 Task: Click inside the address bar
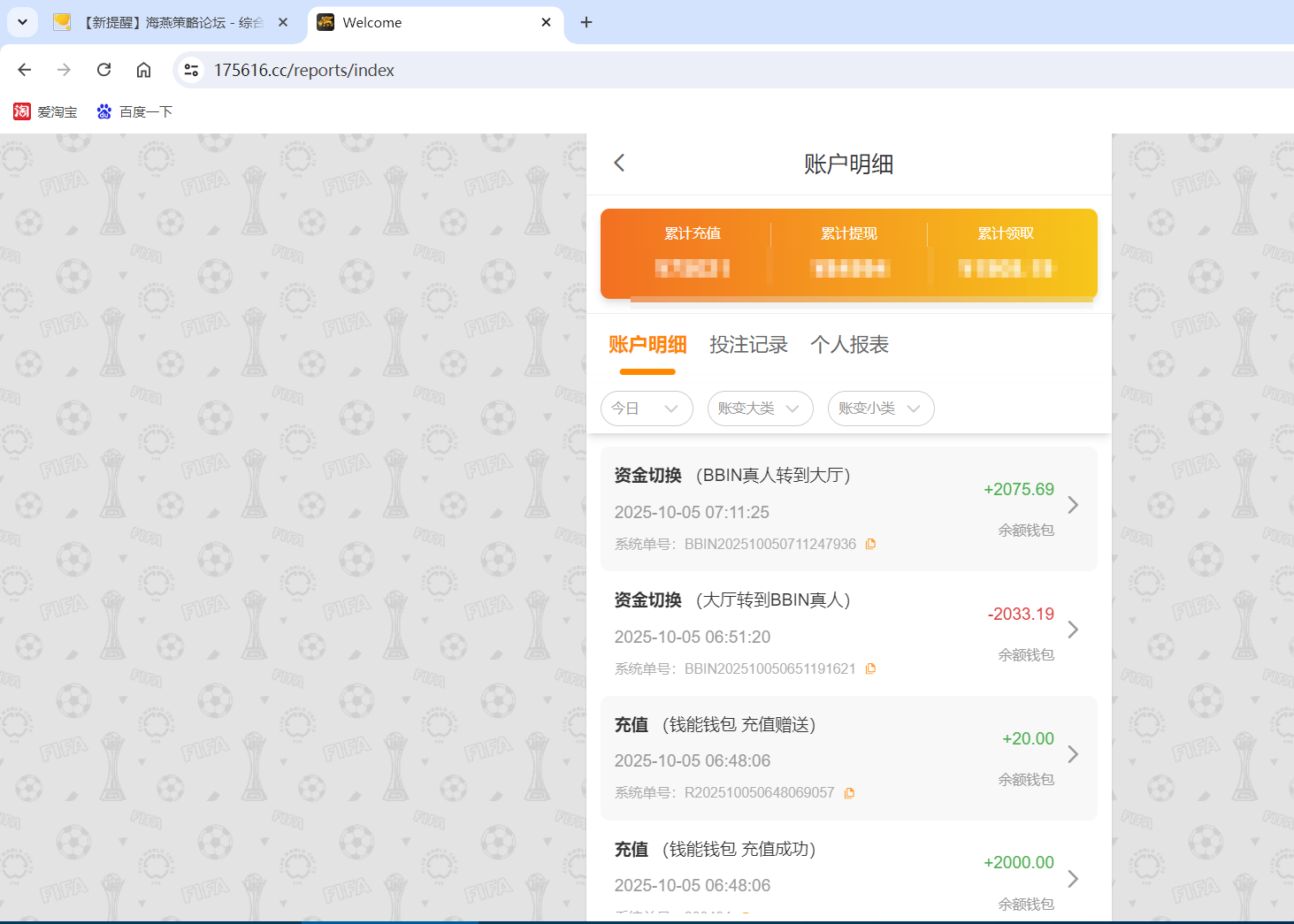[354, 70]
